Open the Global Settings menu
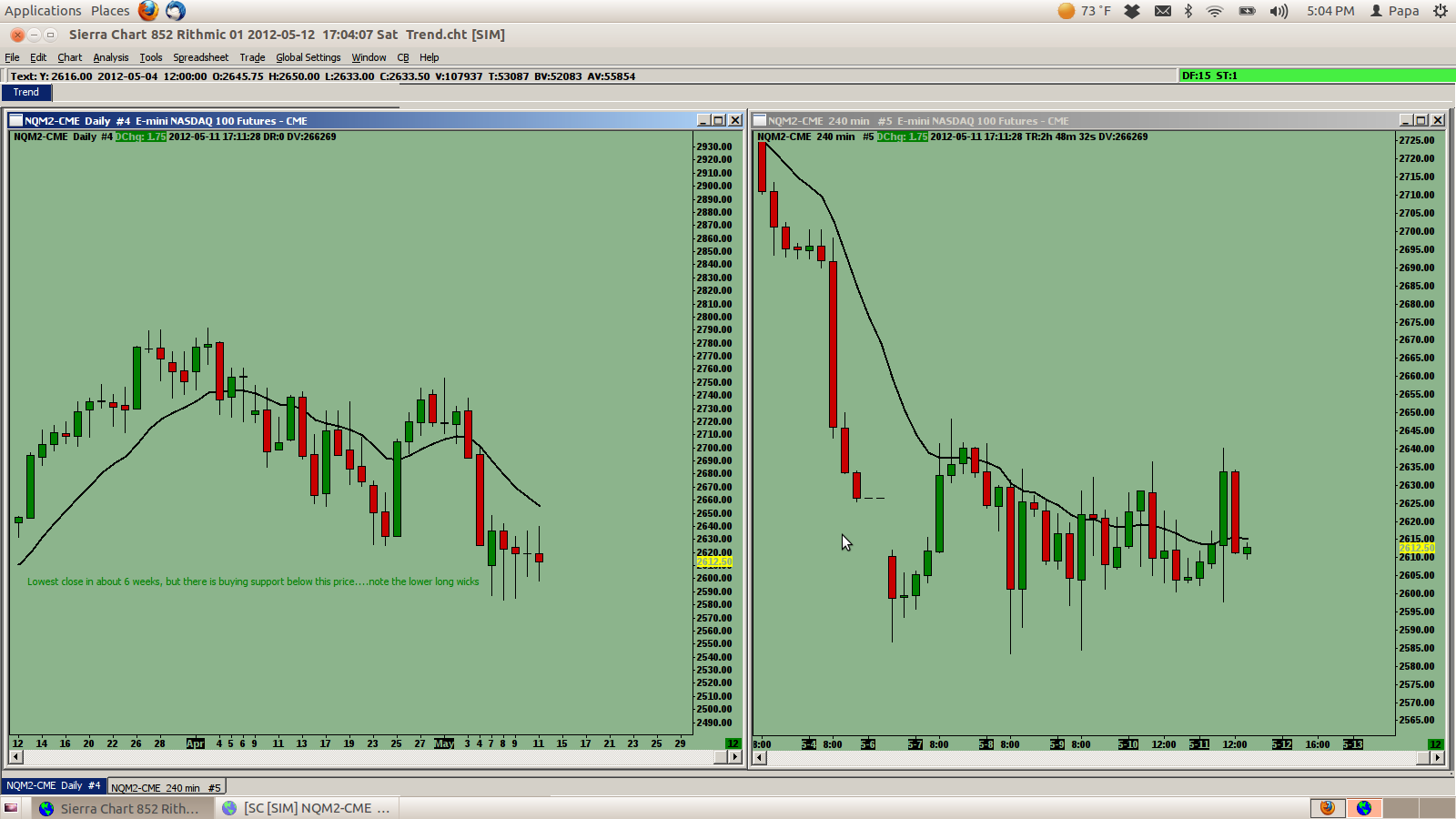The height and width of the screenshot is (819, 1456). tap(308, 57)
